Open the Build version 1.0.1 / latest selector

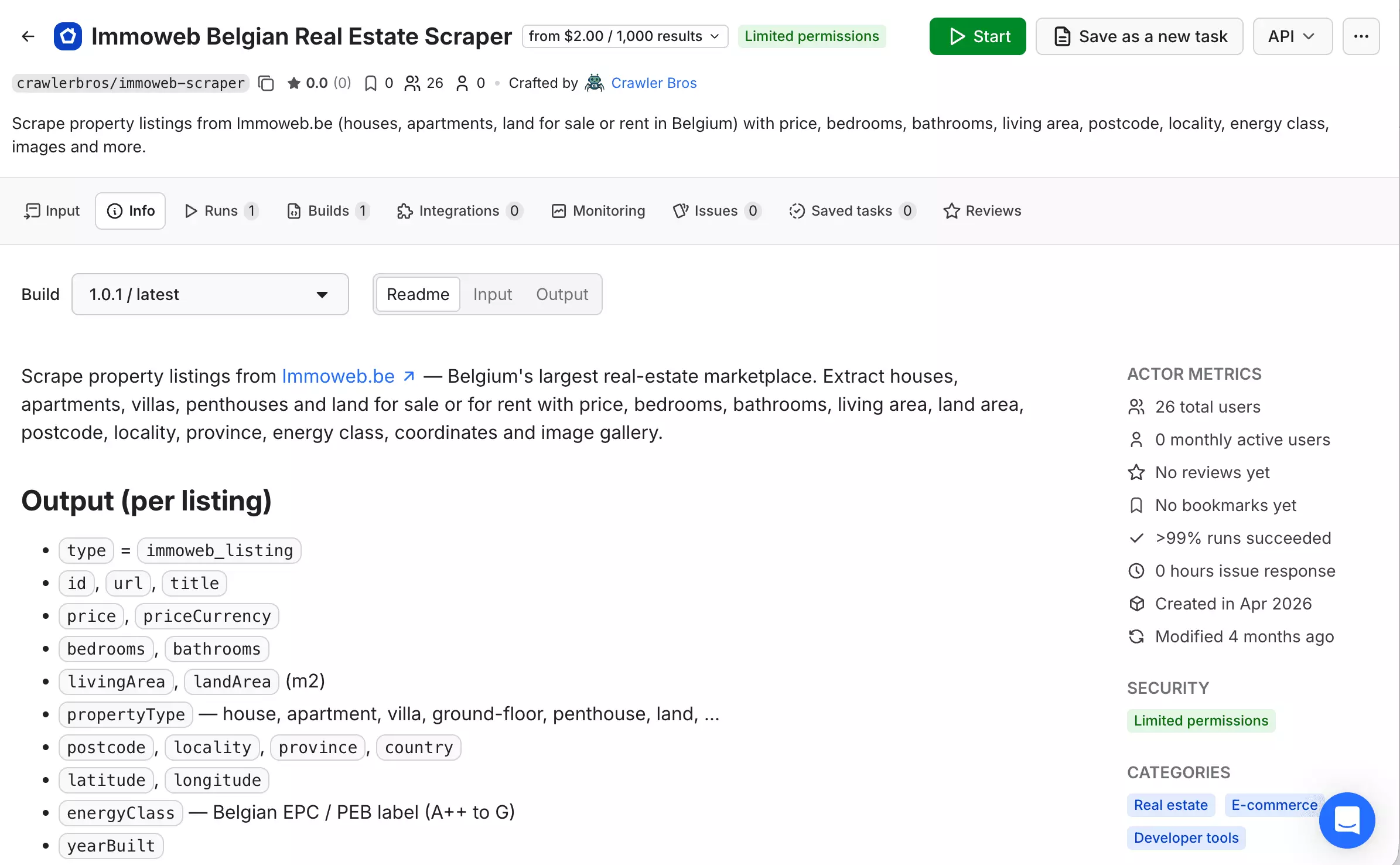pyautogui.click(x=210, y=294)
